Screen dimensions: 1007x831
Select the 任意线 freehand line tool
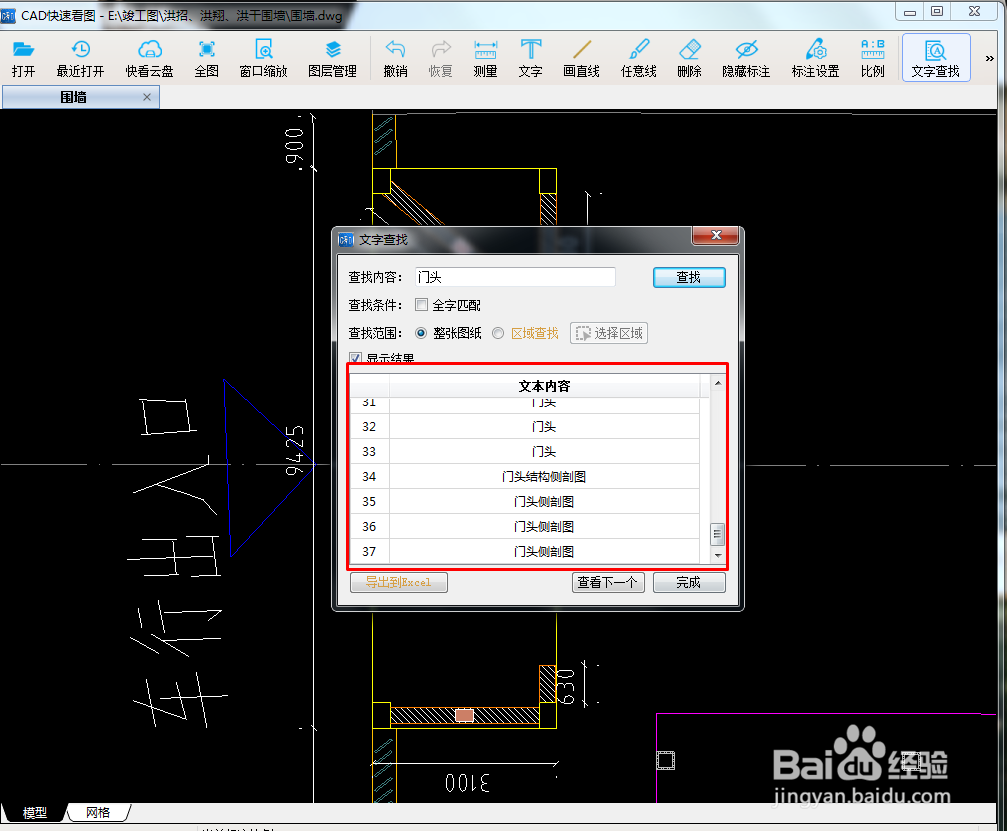[x=638, y=58]
